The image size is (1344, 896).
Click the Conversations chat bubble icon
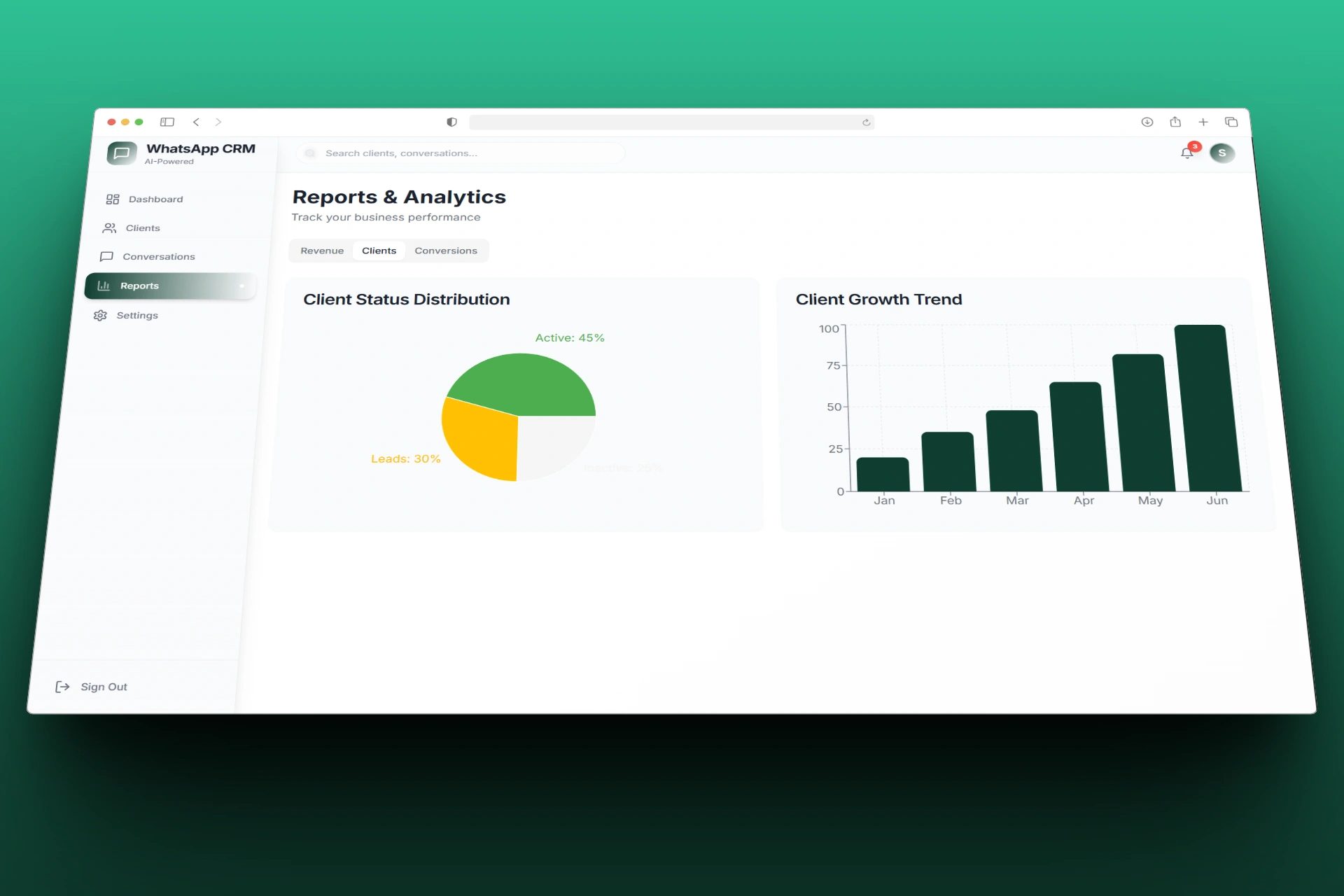tap(106, 256)
